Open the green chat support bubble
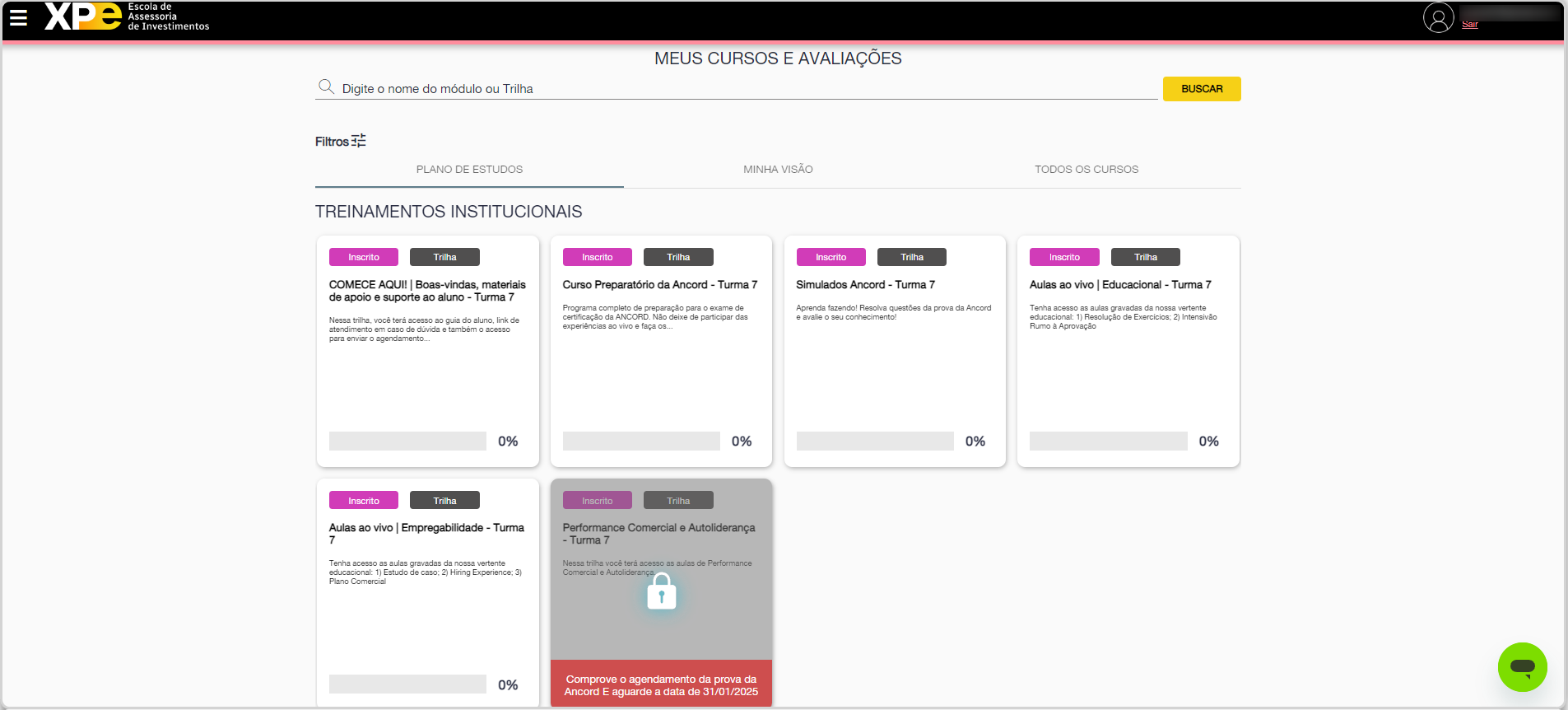 [x=1522, y=667]
